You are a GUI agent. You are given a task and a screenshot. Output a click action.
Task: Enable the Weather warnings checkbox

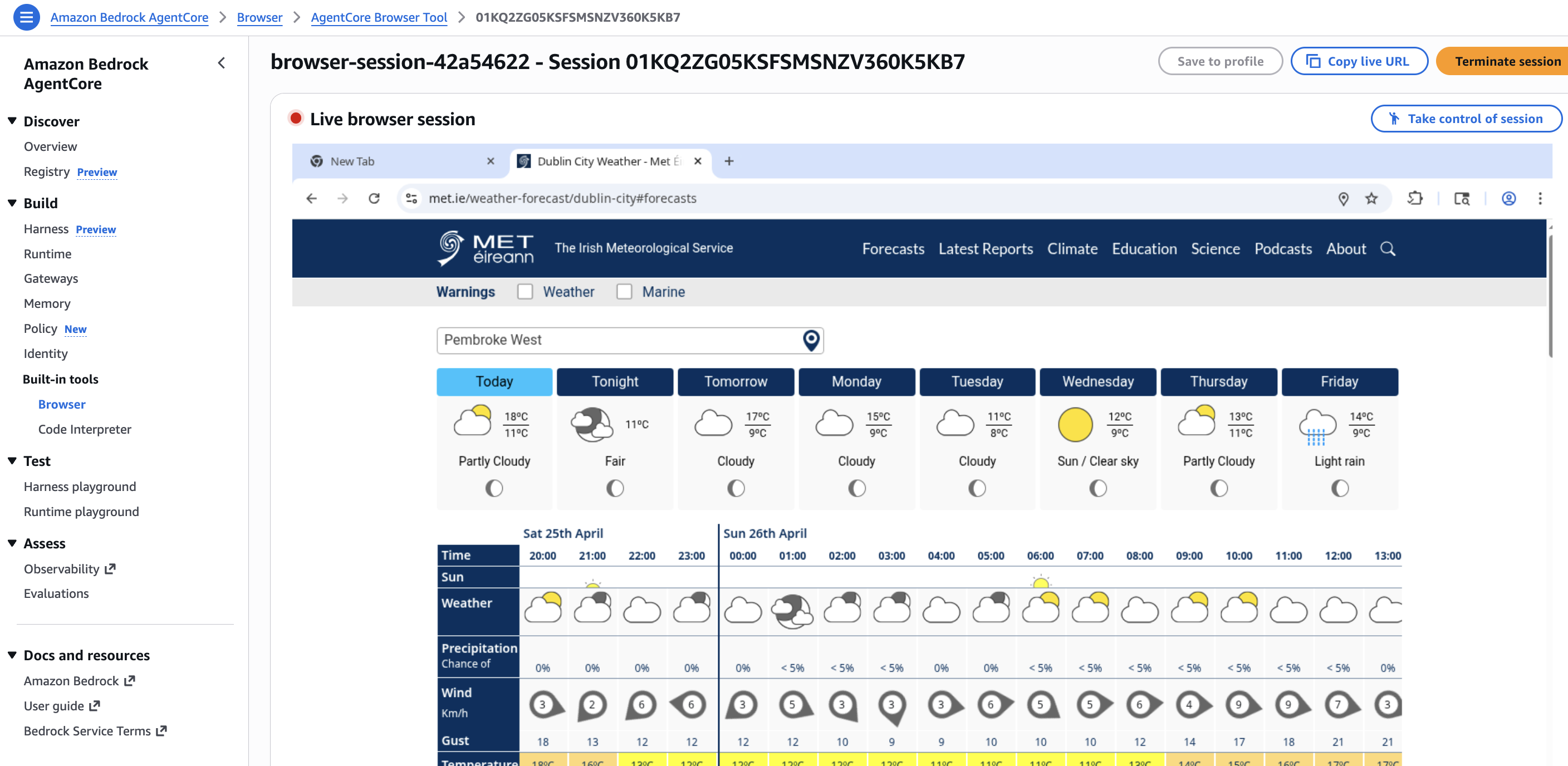coord(525,292)
